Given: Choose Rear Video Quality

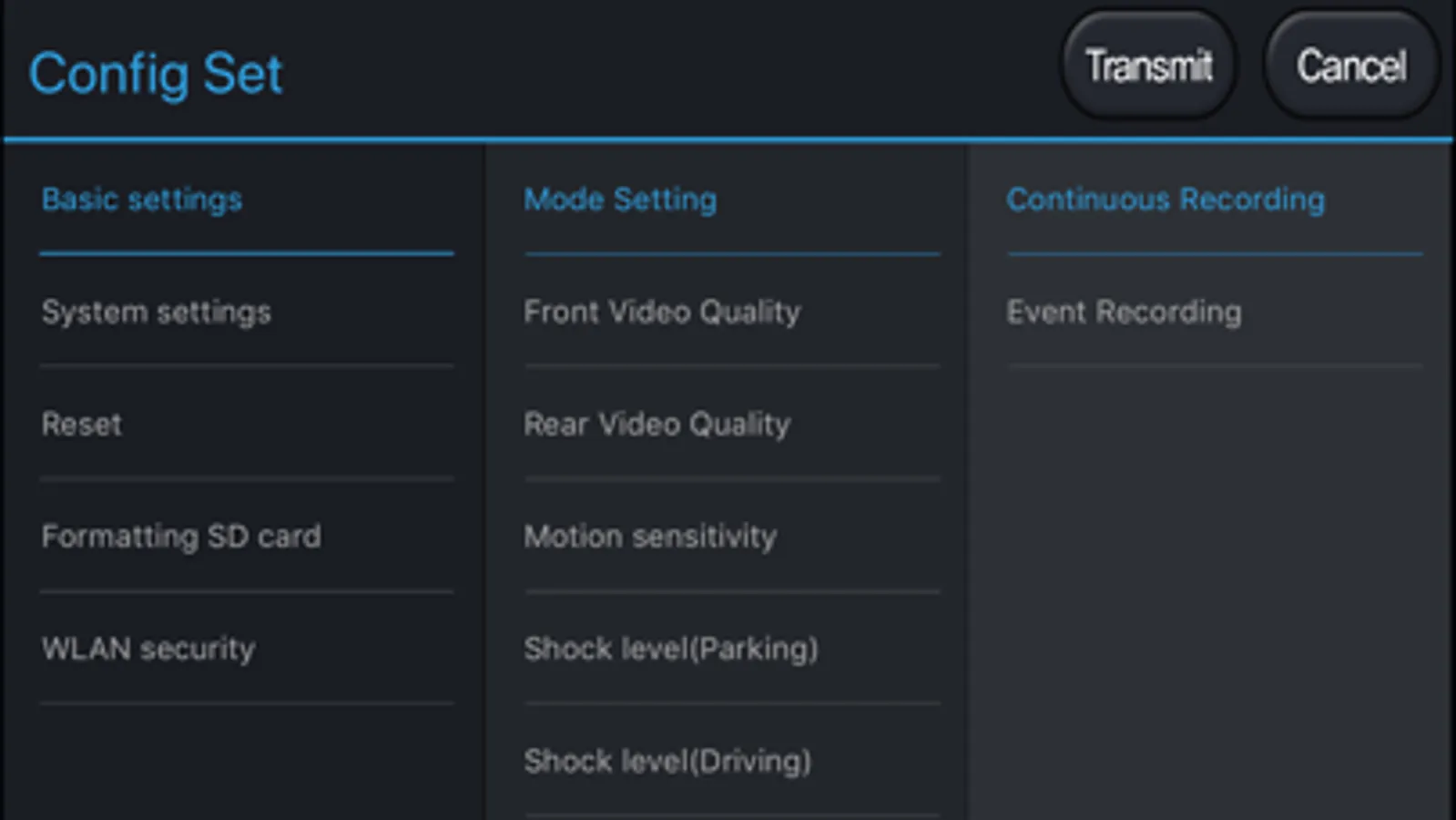Looking at the screenshot, I should [657, 425].
